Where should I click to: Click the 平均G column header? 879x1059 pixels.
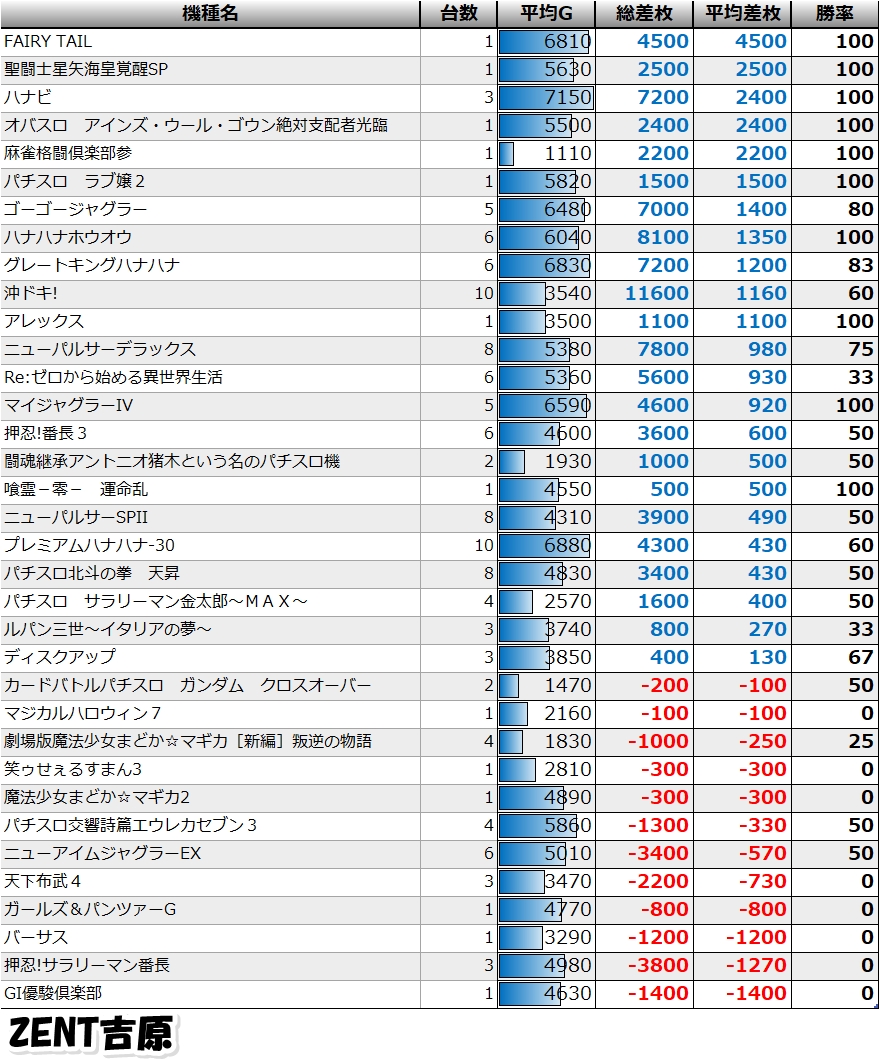click(x=547, y=14)
